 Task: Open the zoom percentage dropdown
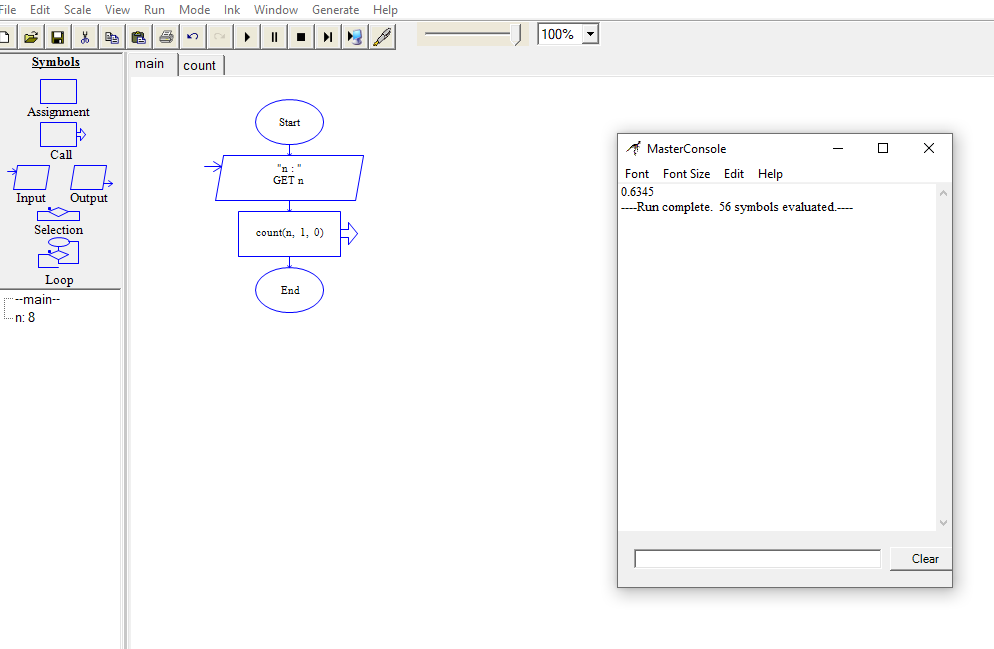coord(590,33)
